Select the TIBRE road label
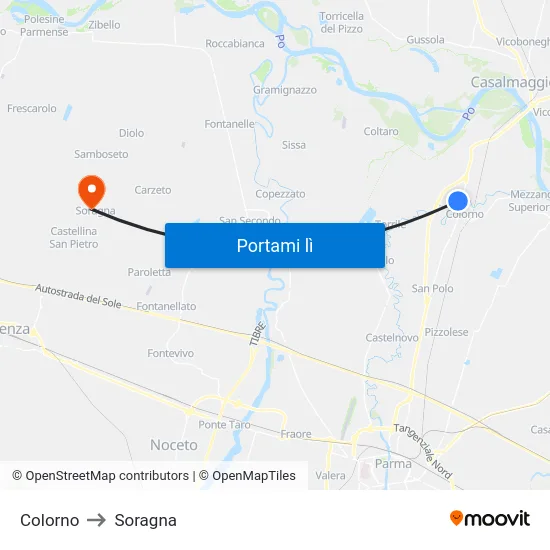Viewport: 550px width, 550px height. (257, 334)
